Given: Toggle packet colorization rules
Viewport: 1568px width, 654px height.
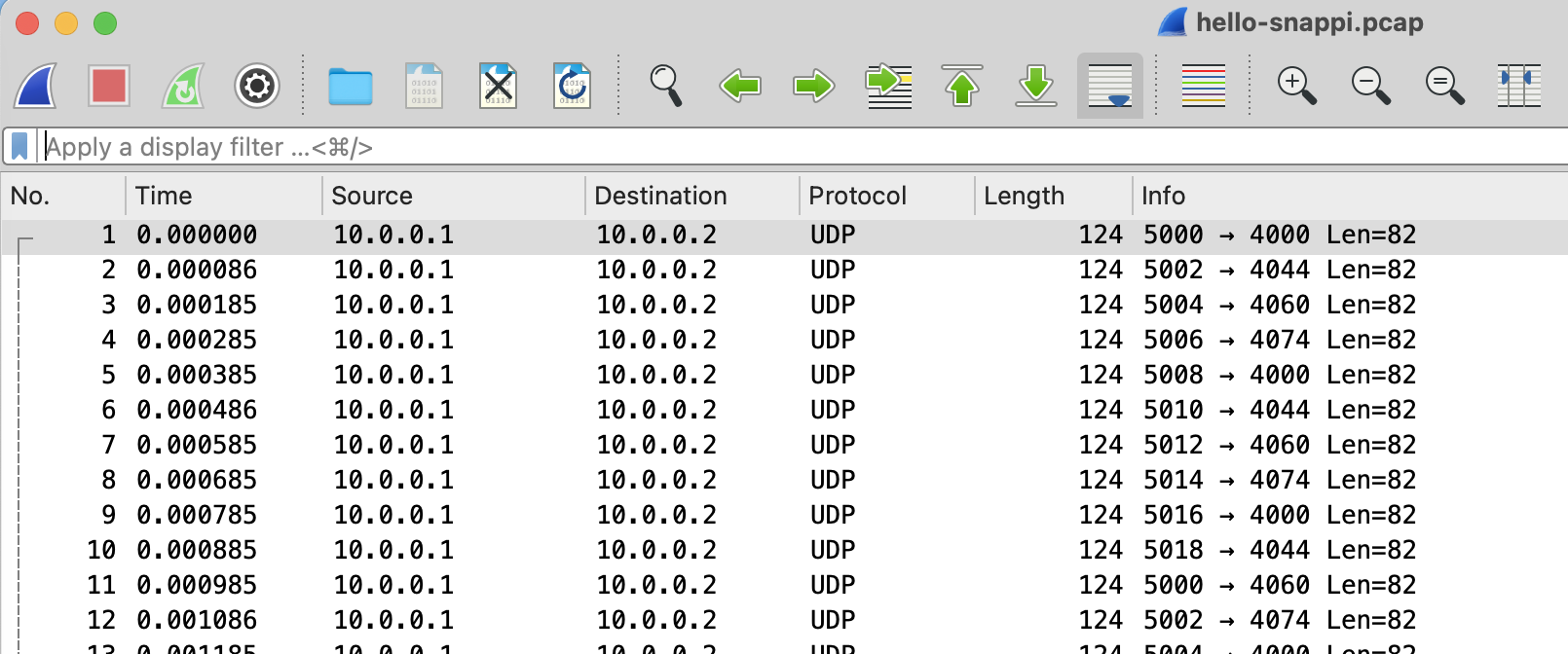Looking at the screenshot, I should (x=1203, y=86).
